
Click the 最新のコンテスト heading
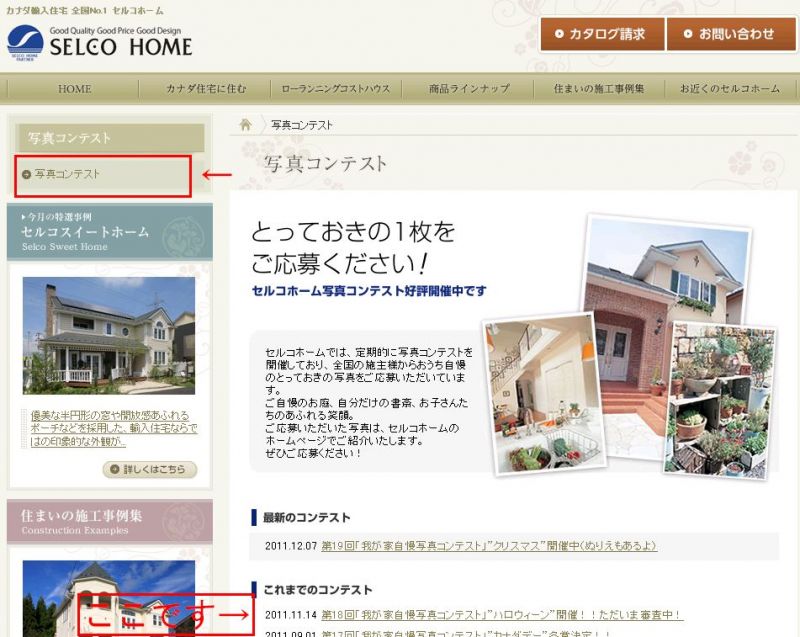point(306,517)
